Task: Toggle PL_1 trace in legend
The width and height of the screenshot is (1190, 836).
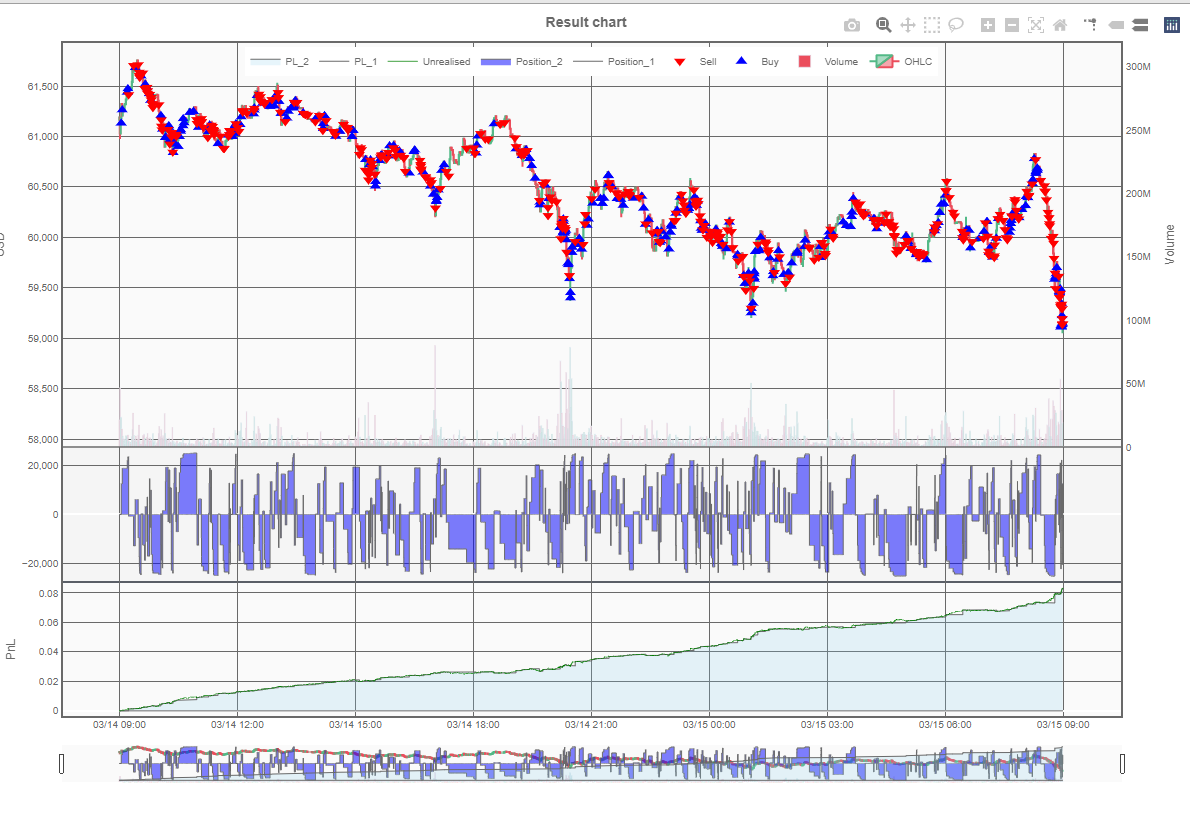Action: pos(348,61)
